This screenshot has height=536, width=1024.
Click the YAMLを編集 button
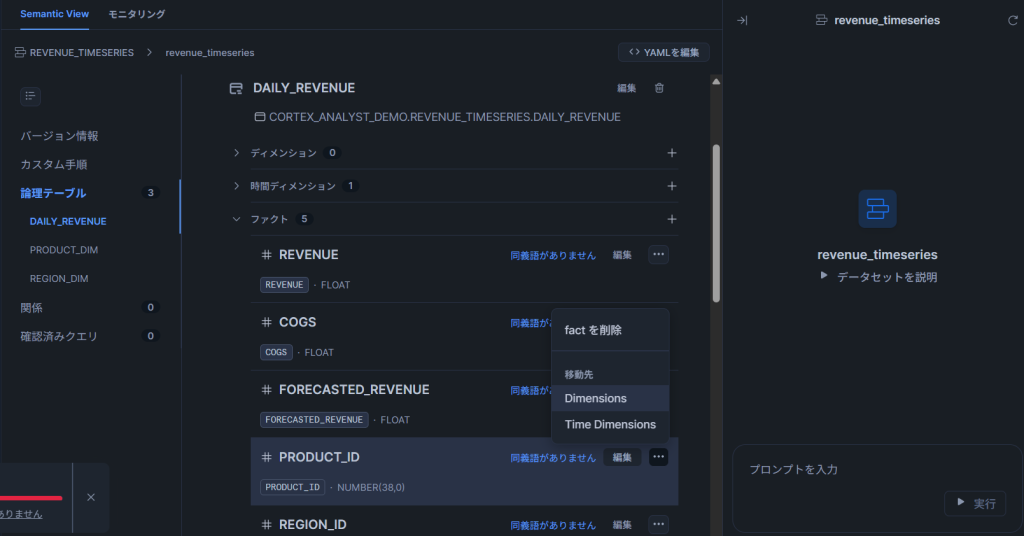[x=664, y=52]
